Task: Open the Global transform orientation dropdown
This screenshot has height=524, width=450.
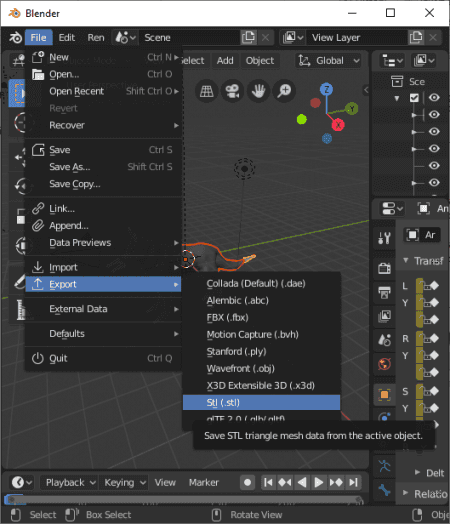Action: click(x=329, y=60)
